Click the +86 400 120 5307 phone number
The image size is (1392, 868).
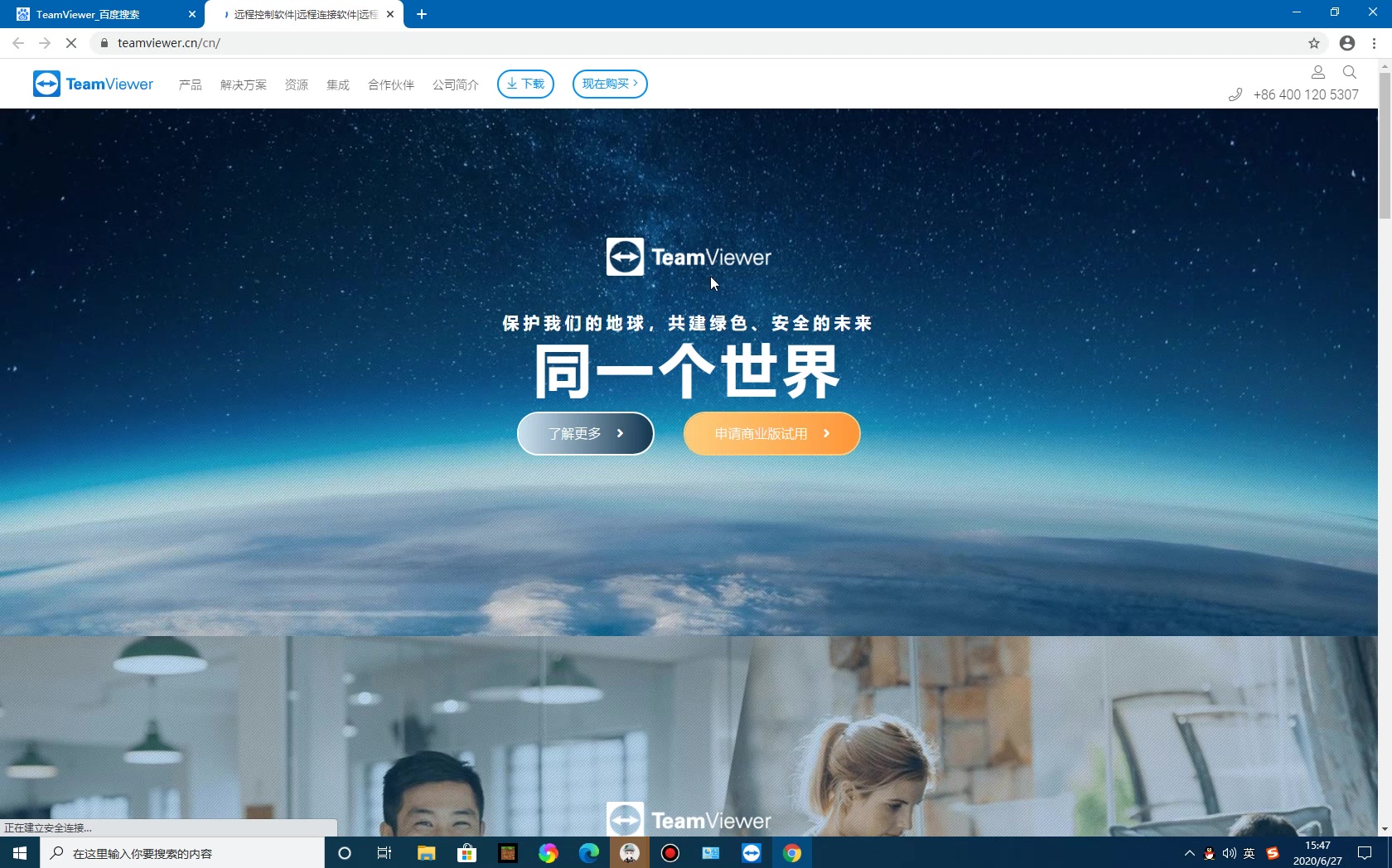(x=1306, y=94)
